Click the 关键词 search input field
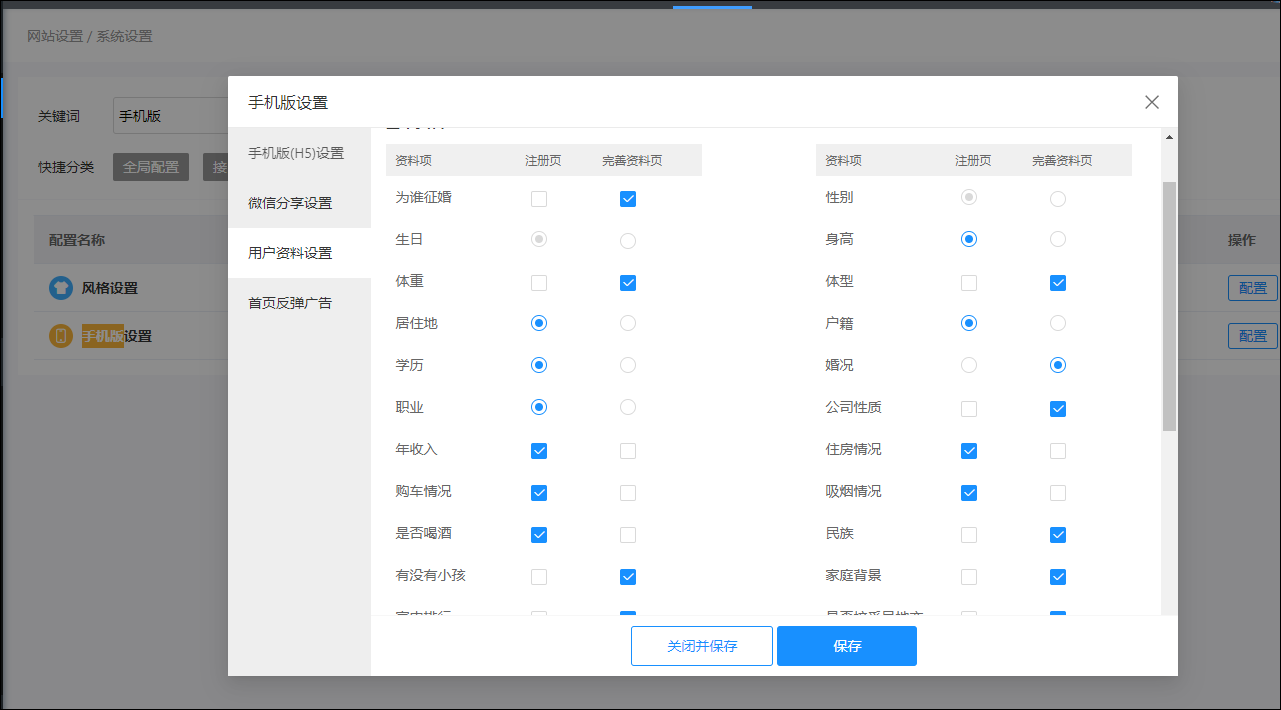The image size is (1281, 710). point(170,116)
